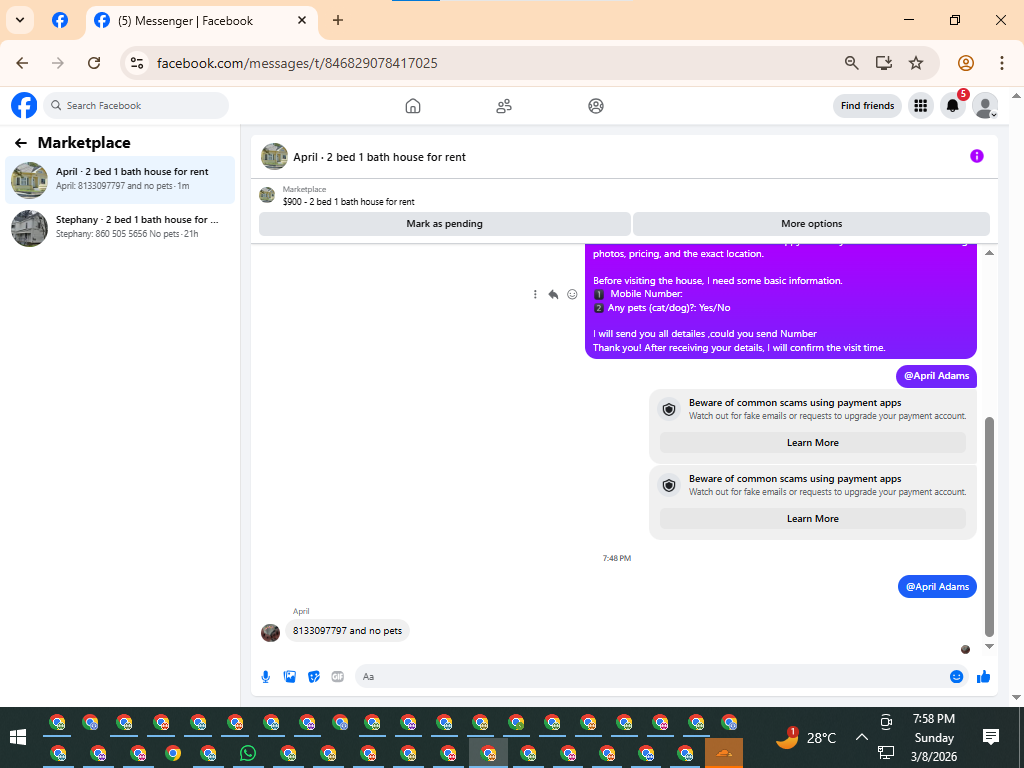Open the Friends icon in top navigation

504,106
